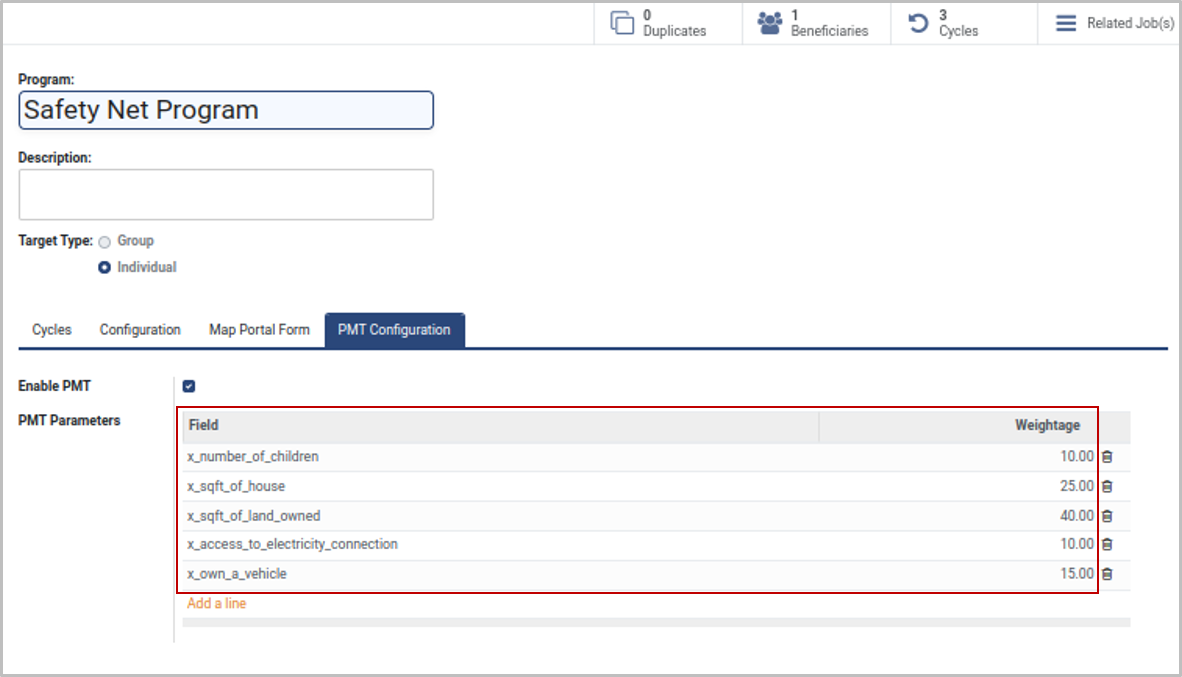Uncheck the Enable PMT checkbox
Image resolution: width=1182 pixels, height=677 pixels.
pyautogui.click(x=189, y=387)
